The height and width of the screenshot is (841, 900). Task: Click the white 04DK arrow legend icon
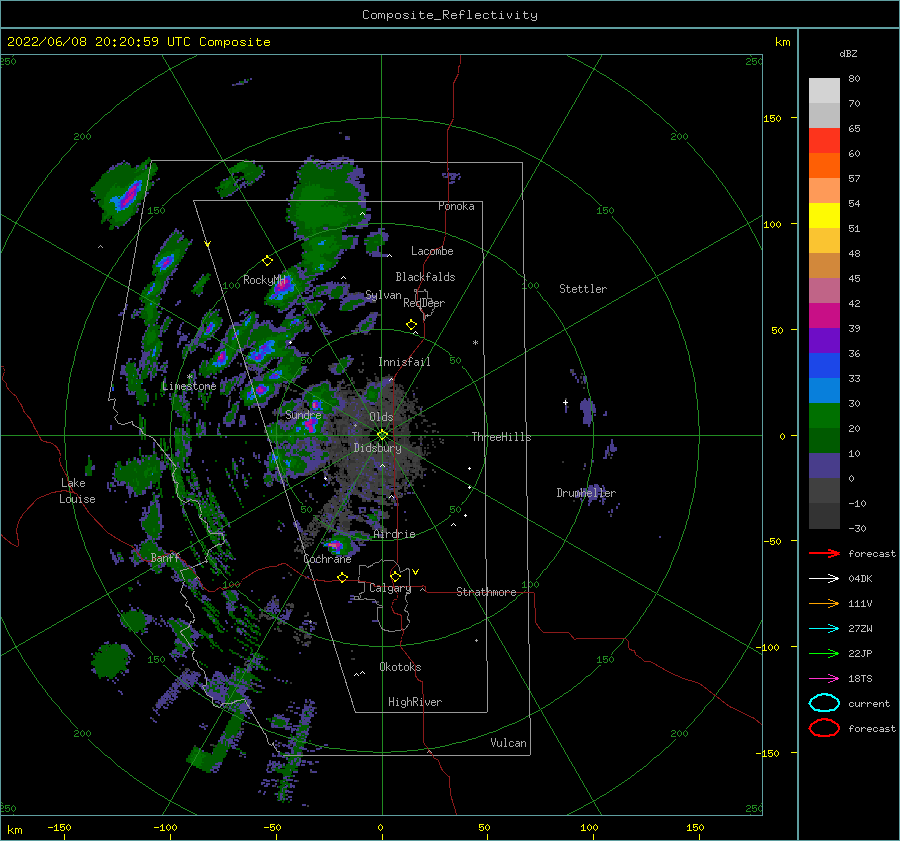[x=824, y=579]
